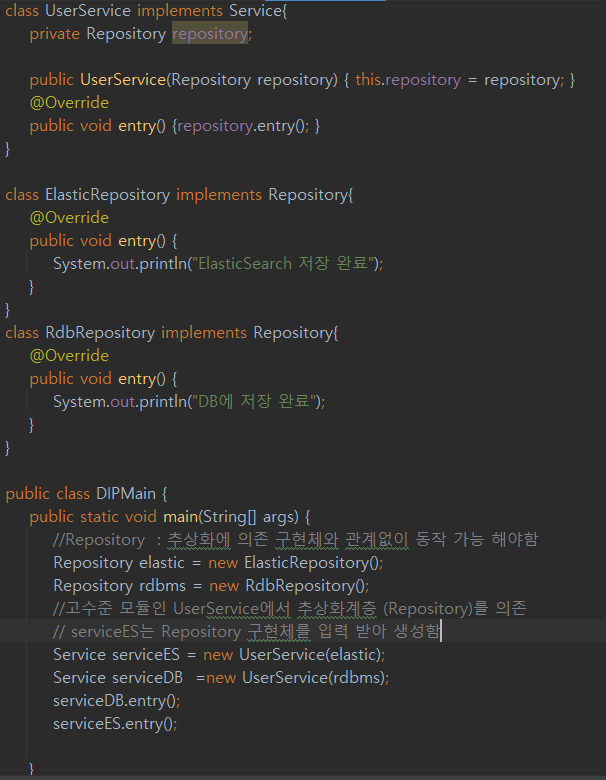
Task: Click comment line '// serviceES는 Repository 구현체를'
Action: tap(246, 631)
